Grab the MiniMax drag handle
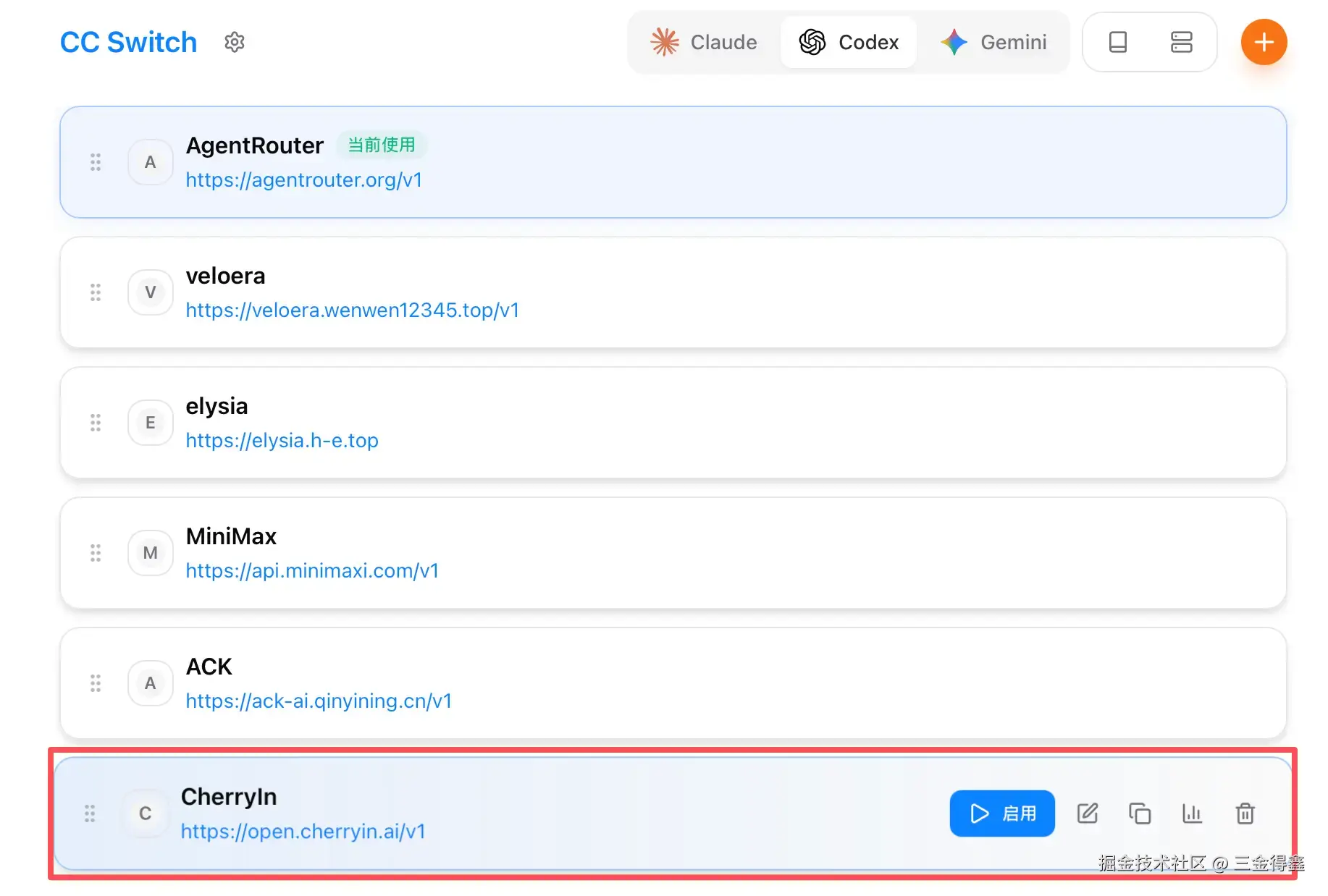Screen dimensions: 1328x896 pos(95,553)
